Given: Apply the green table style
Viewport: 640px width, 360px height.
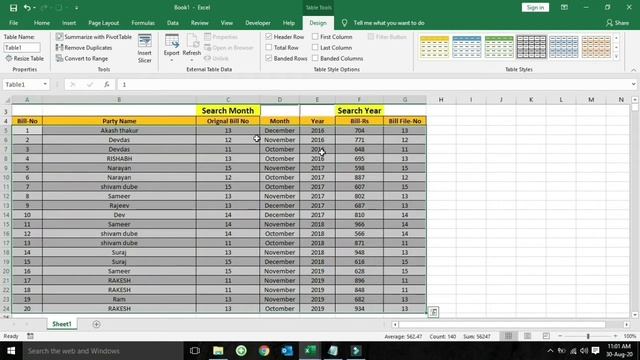Looking at the screenshot, I should pos(499,47).
